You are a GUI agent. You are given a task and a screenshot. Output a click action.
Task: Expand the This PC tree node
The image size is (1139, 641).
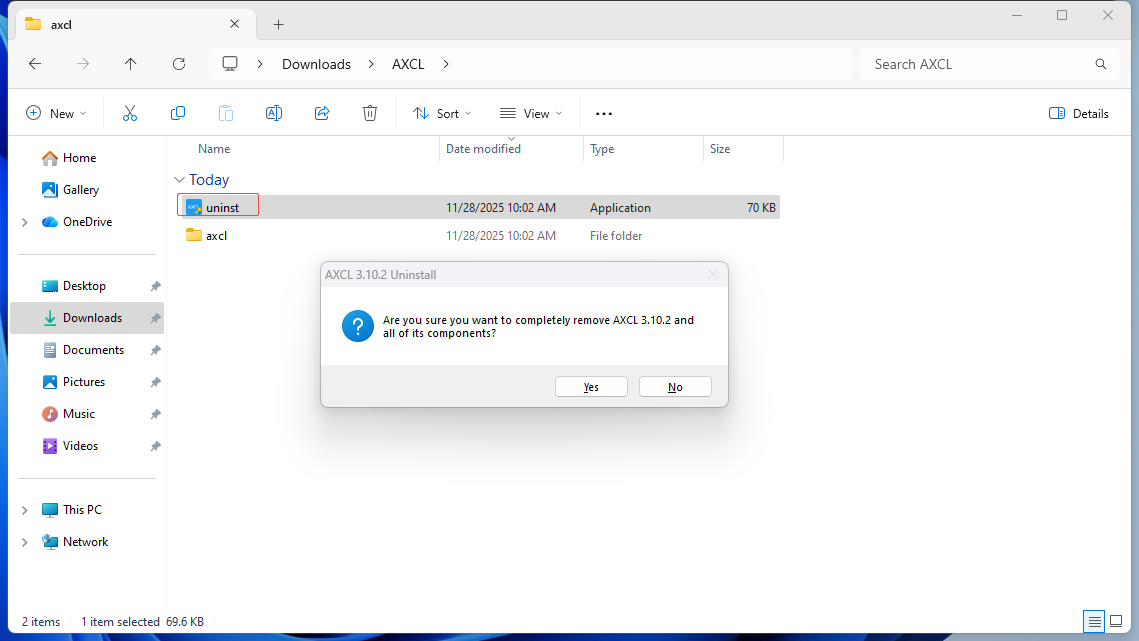tap(24, 510)
